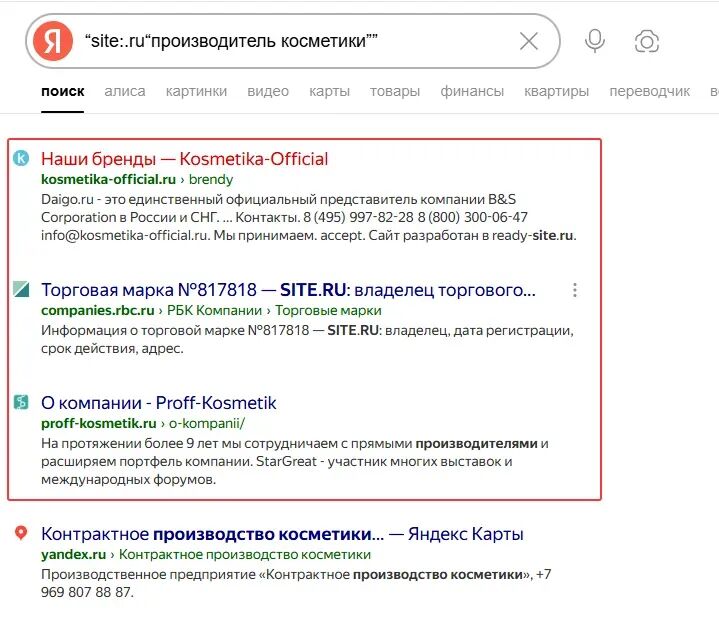This screenshot has height=618, width=719.
Task: Click the Proff-Kosmetik favicon
Action: [21, 402]
